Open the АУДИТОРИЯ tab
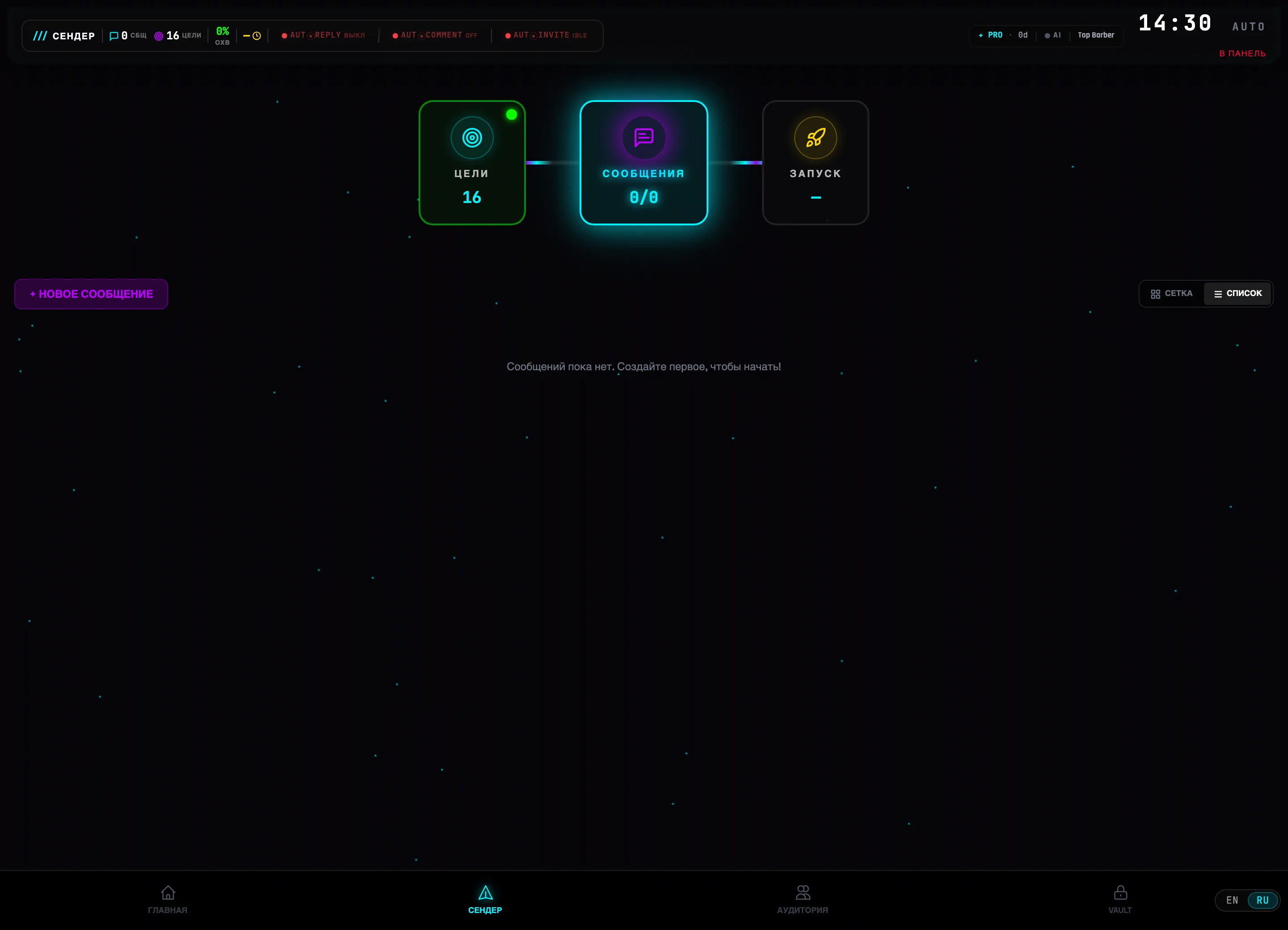The width and height of the screenshot is (1288, 930). [x=802, y=900]
